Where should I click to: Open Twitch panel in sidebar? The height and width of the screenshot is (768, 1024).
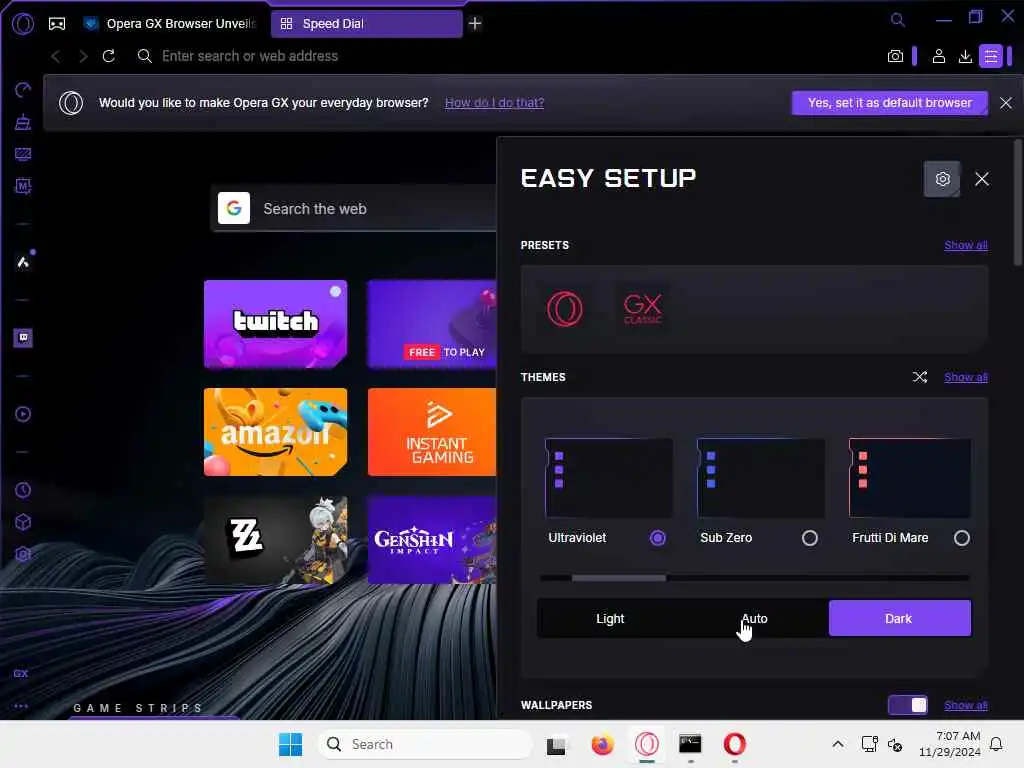[23, 338]
